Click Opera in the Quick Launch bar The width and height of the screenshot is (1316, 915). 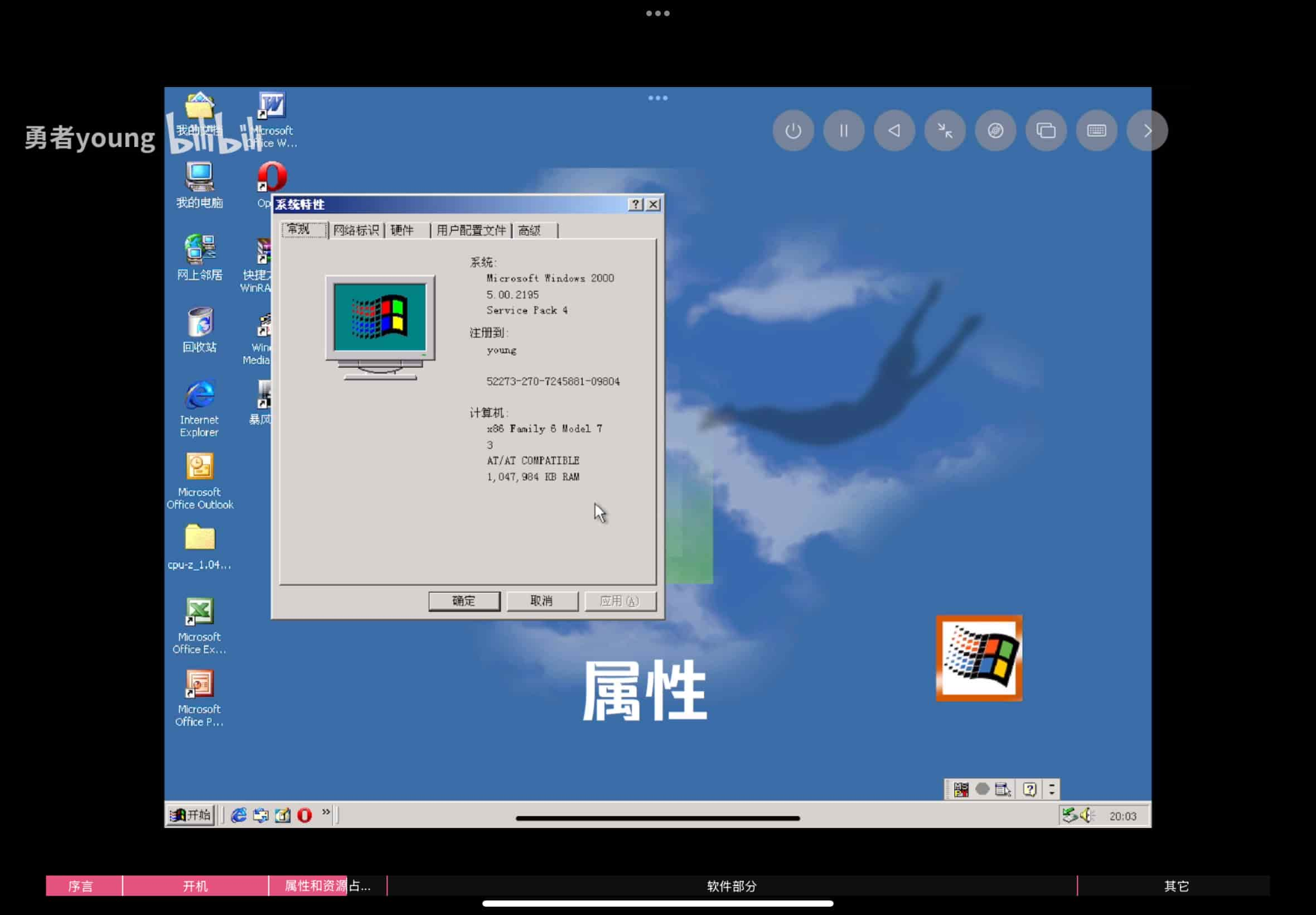(304, 815)
